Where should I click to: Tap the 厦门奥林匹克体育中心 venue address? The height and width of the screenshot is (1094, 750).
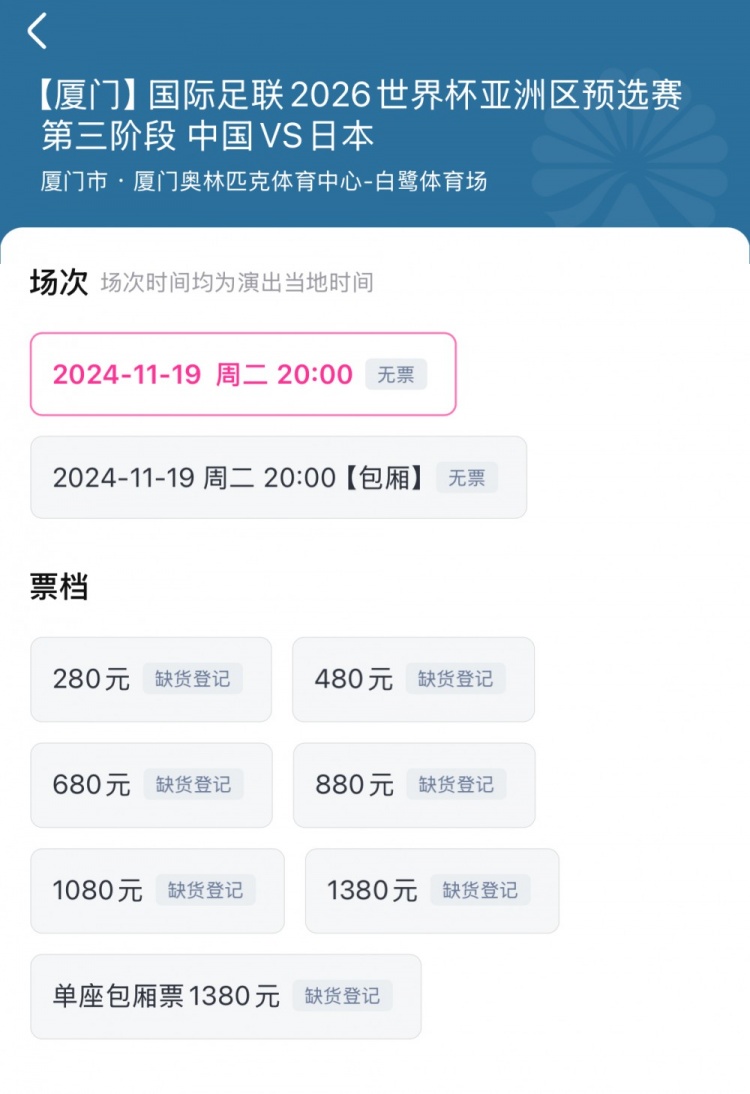pos(264,182)
